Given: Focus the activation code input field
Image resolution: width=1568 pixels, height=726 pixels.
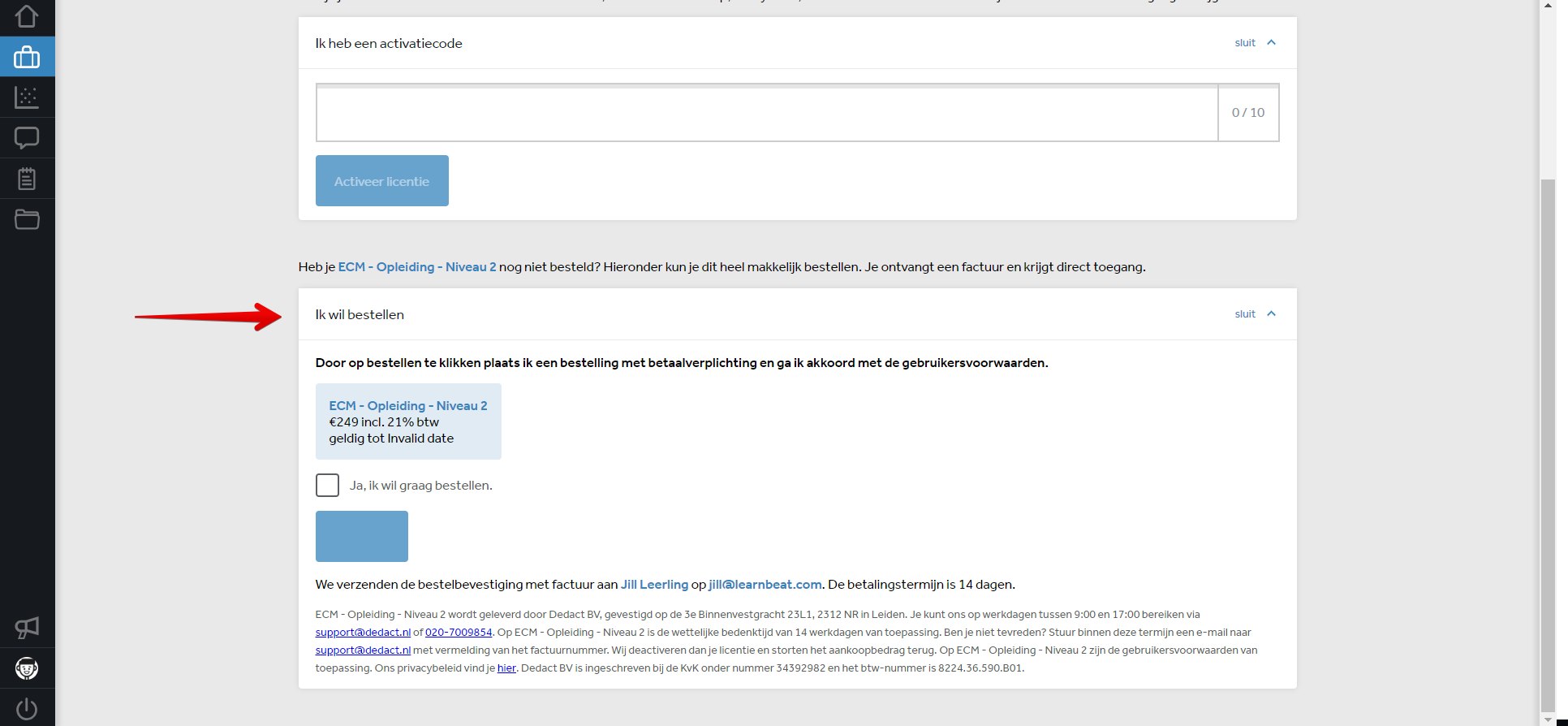Looking at the screenshot, I should click(767, 113).
